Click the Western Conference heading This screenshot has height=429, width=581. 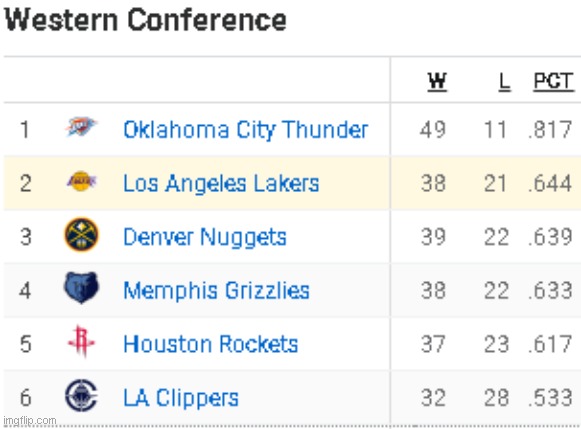pyautogui.click(x=146, y=20)
